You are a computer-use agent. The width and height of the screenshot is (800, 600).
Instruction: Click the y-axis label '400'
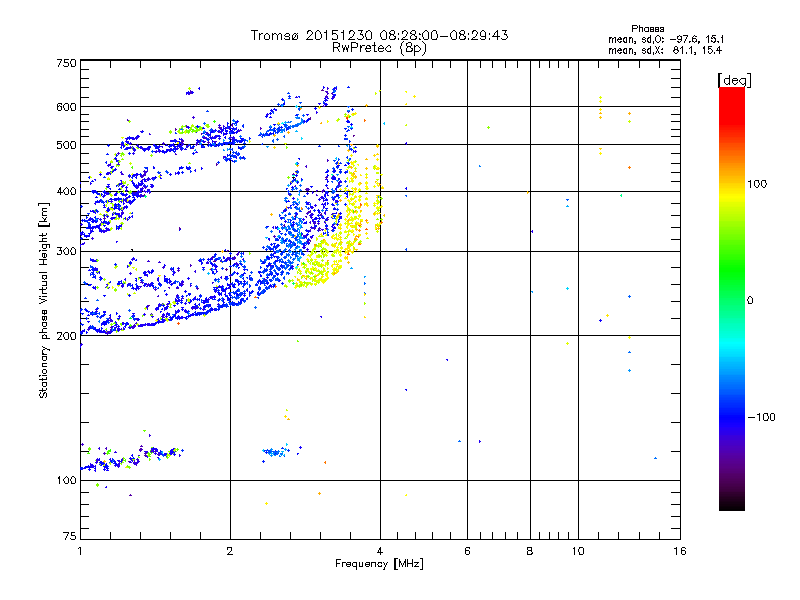click(66, 191)
